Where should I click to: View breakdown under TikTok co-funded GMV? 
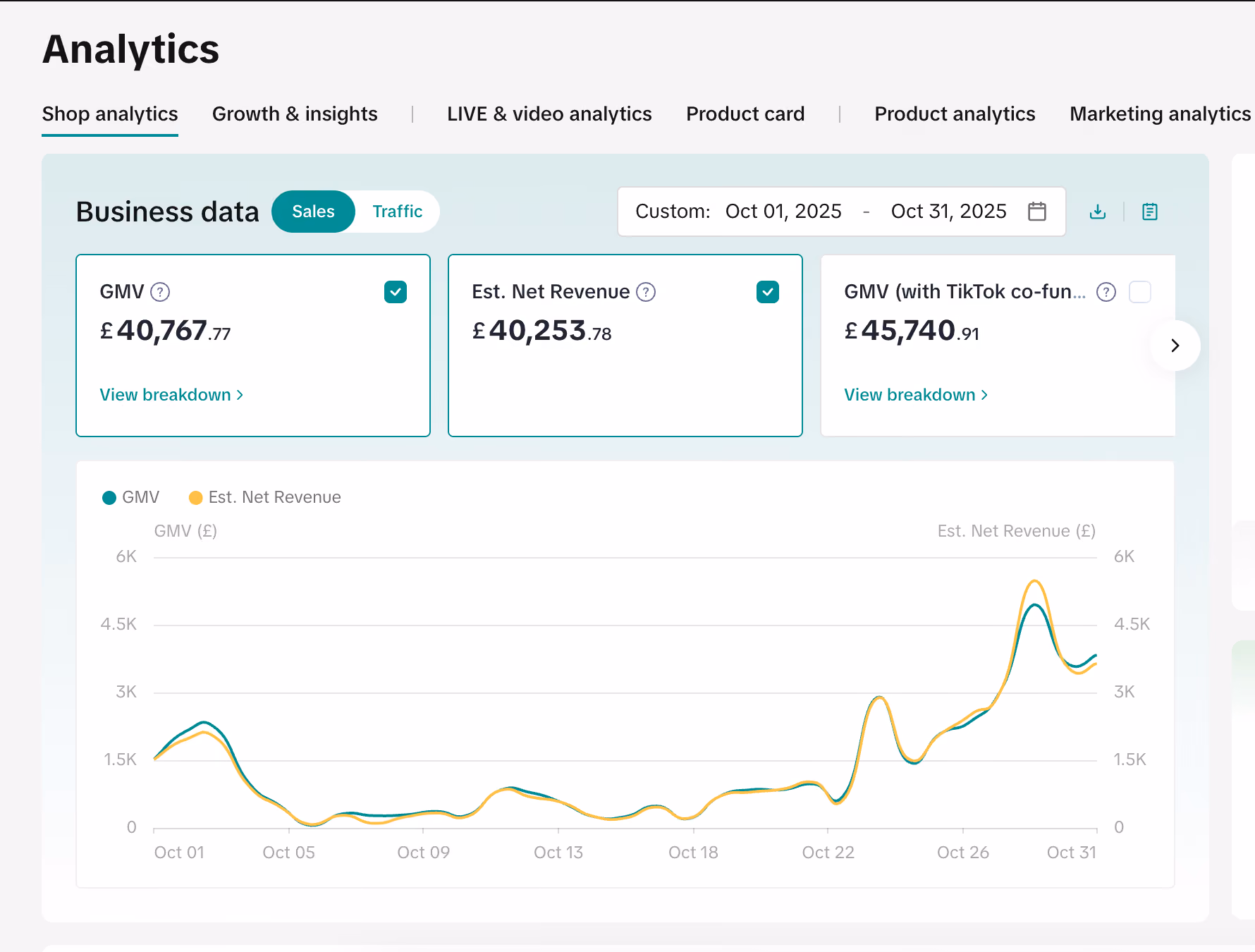(916, 395)
